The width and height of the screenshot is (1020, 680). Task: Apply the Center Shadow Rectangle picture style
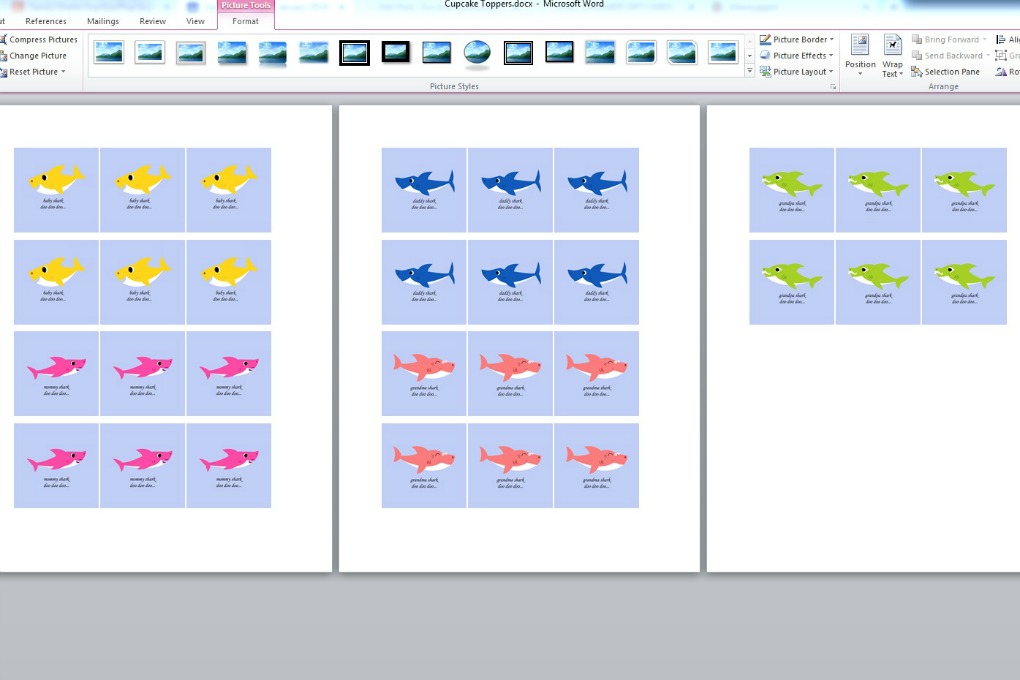[600, 53]
